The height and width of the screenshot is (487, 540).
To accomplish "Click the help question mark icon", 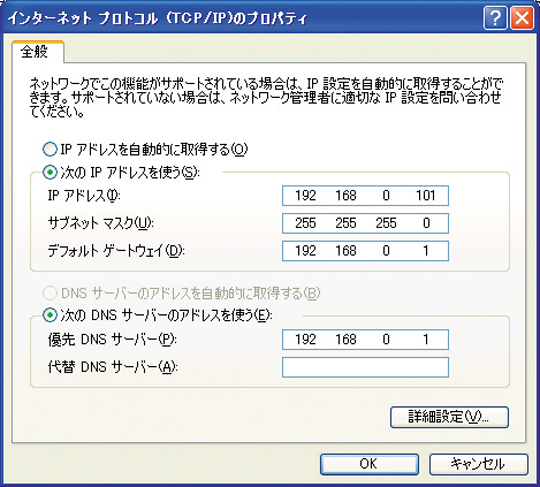I will (495, 18).
